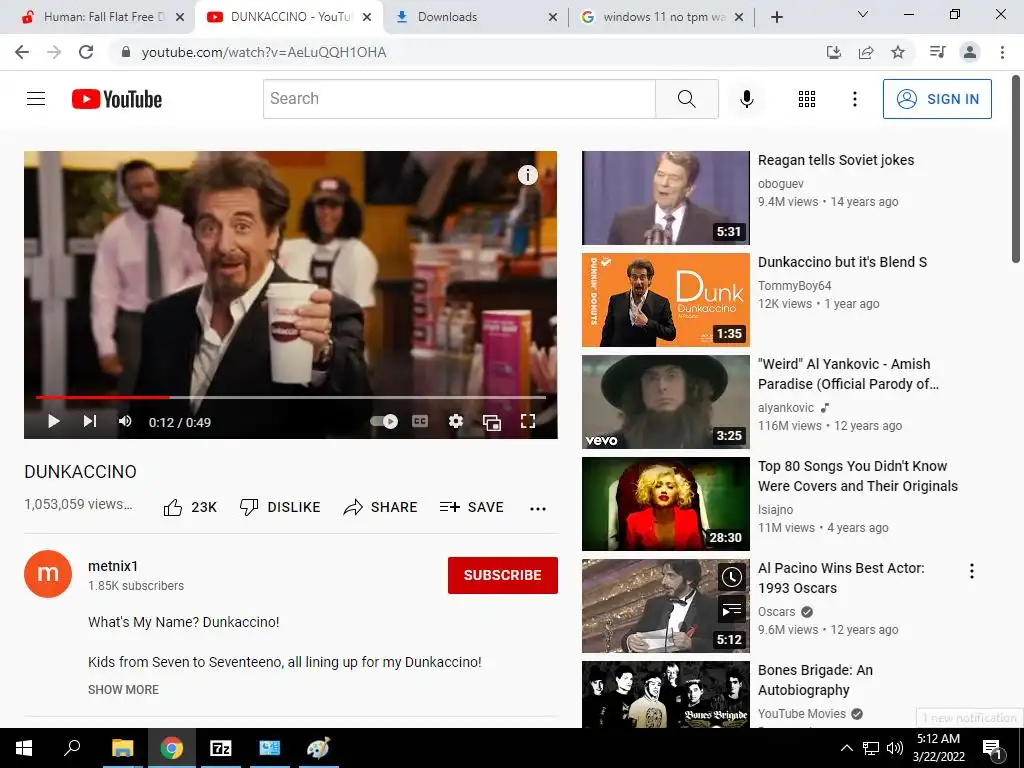Open Chrome tab search dropdown

click(x=863, y=14)
